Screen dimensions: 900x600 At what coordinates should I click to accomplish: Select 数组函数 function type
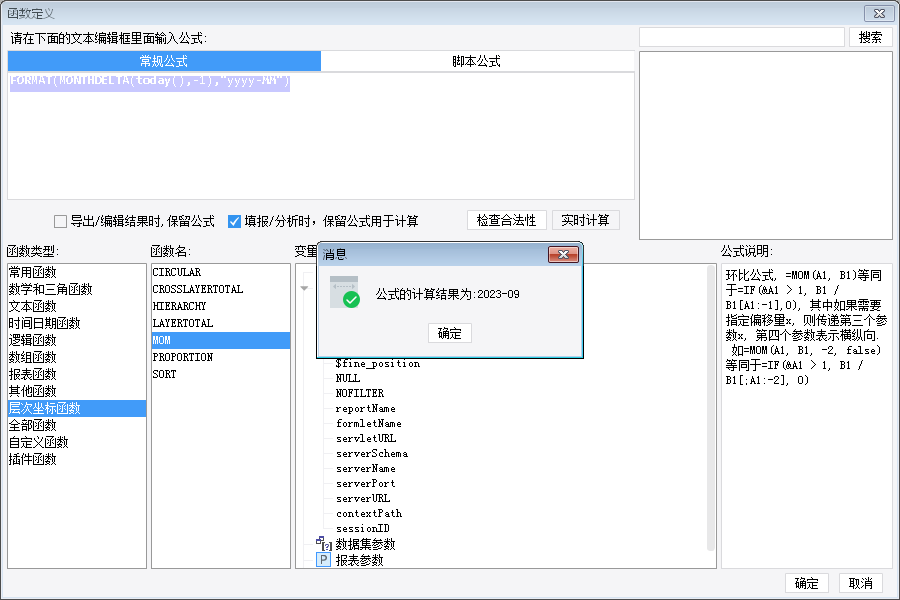pos(77,357)
